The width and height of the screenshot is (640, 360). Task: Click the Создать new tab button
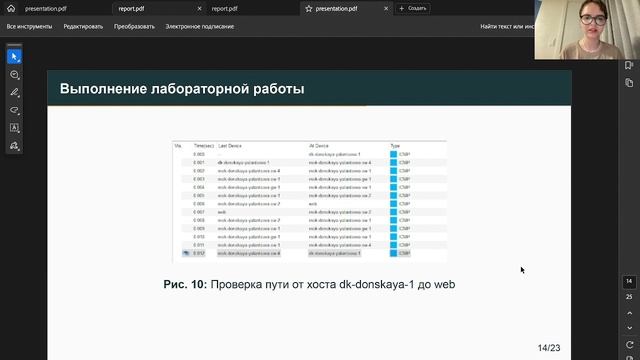point(413,8)
